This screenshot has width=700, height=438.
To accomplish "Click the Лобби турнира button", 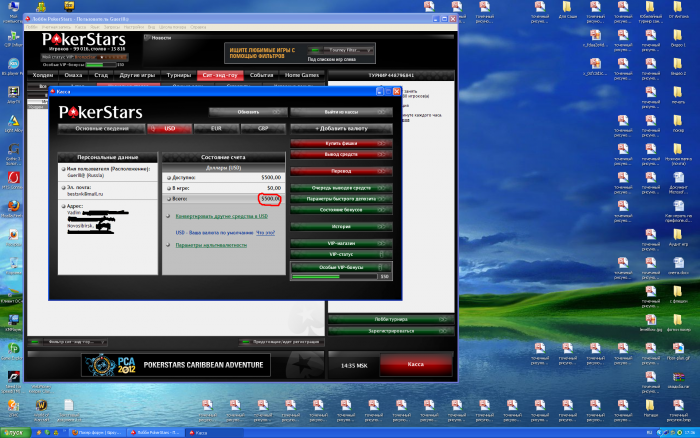I will pos(392,320).
